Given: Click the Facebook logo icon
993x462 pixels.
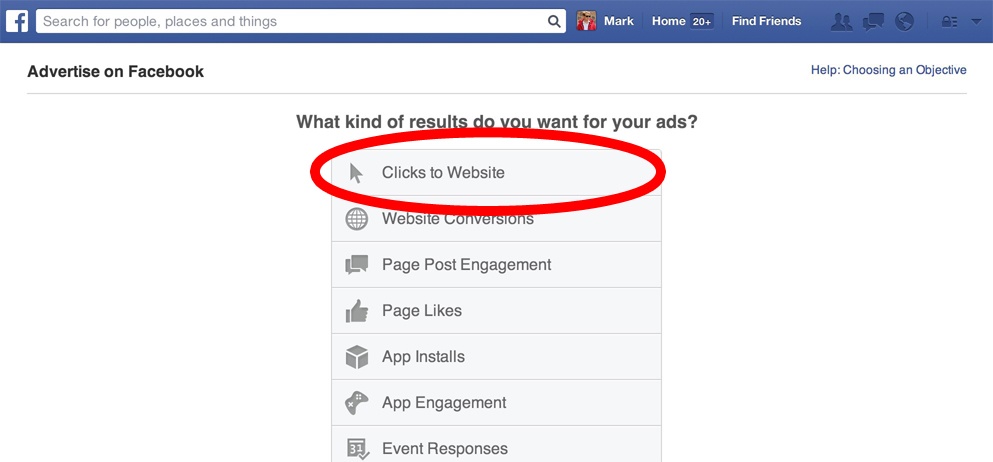Looking at the screenshot, I should pyautogui.click(x=17, y=21).
